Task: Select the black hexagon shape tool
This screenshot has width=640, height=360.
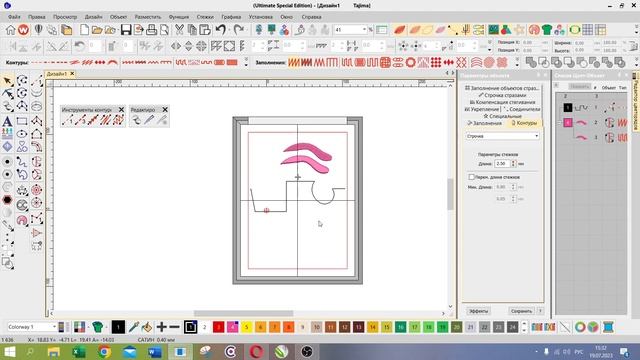Action: pos(7,200)
